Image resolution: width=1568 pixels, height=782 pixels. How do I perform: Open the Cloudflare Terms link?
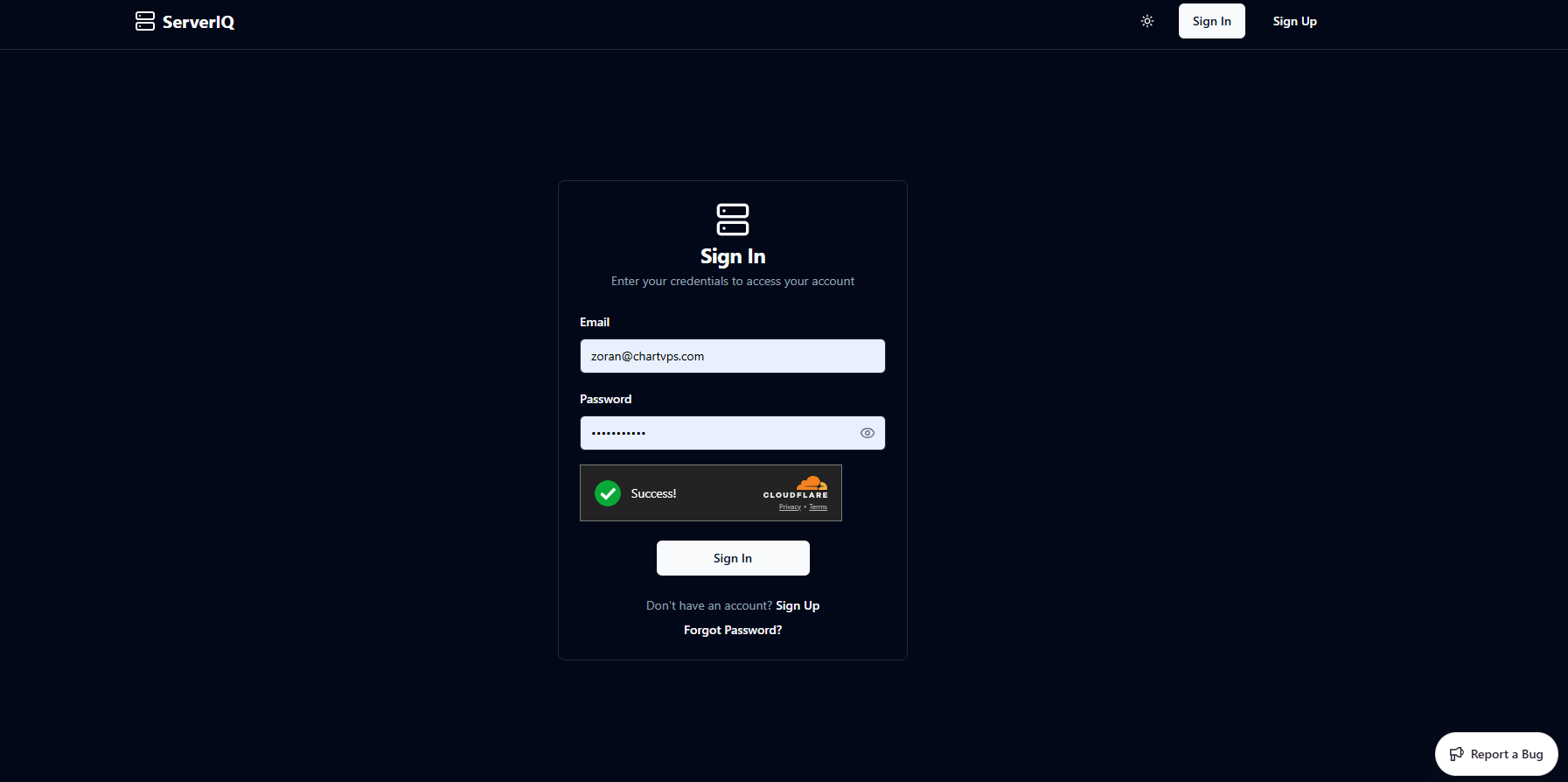pyautogui.click(x=818, y=507)
